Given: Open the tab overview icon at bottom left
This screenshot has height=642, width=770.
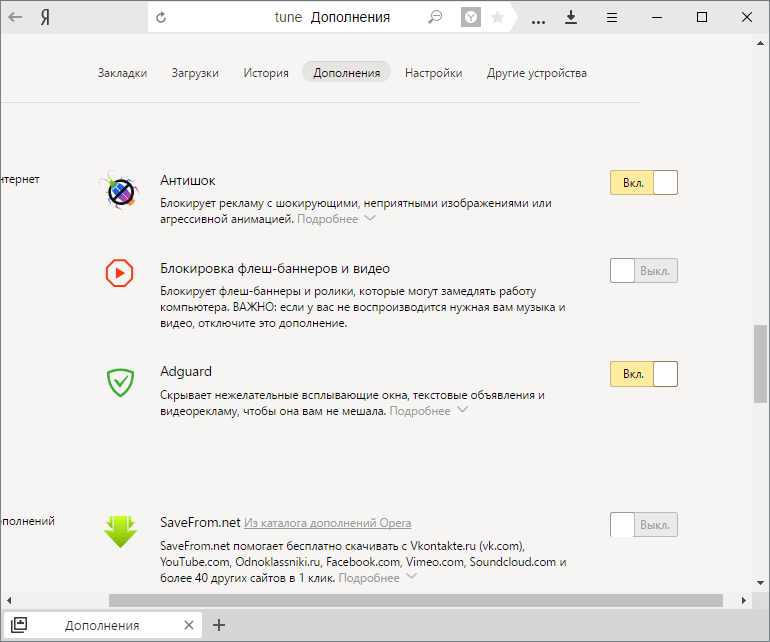Looking at the screenshot, I should [x=19, y=625].
